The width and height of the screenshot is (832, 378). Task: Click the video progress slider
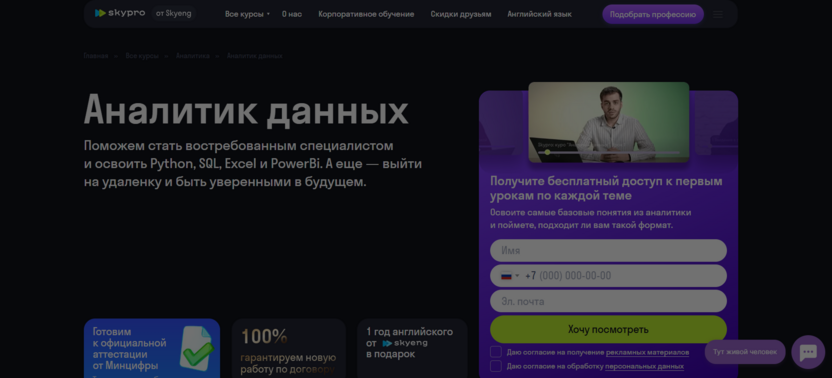tap(609, 152)
